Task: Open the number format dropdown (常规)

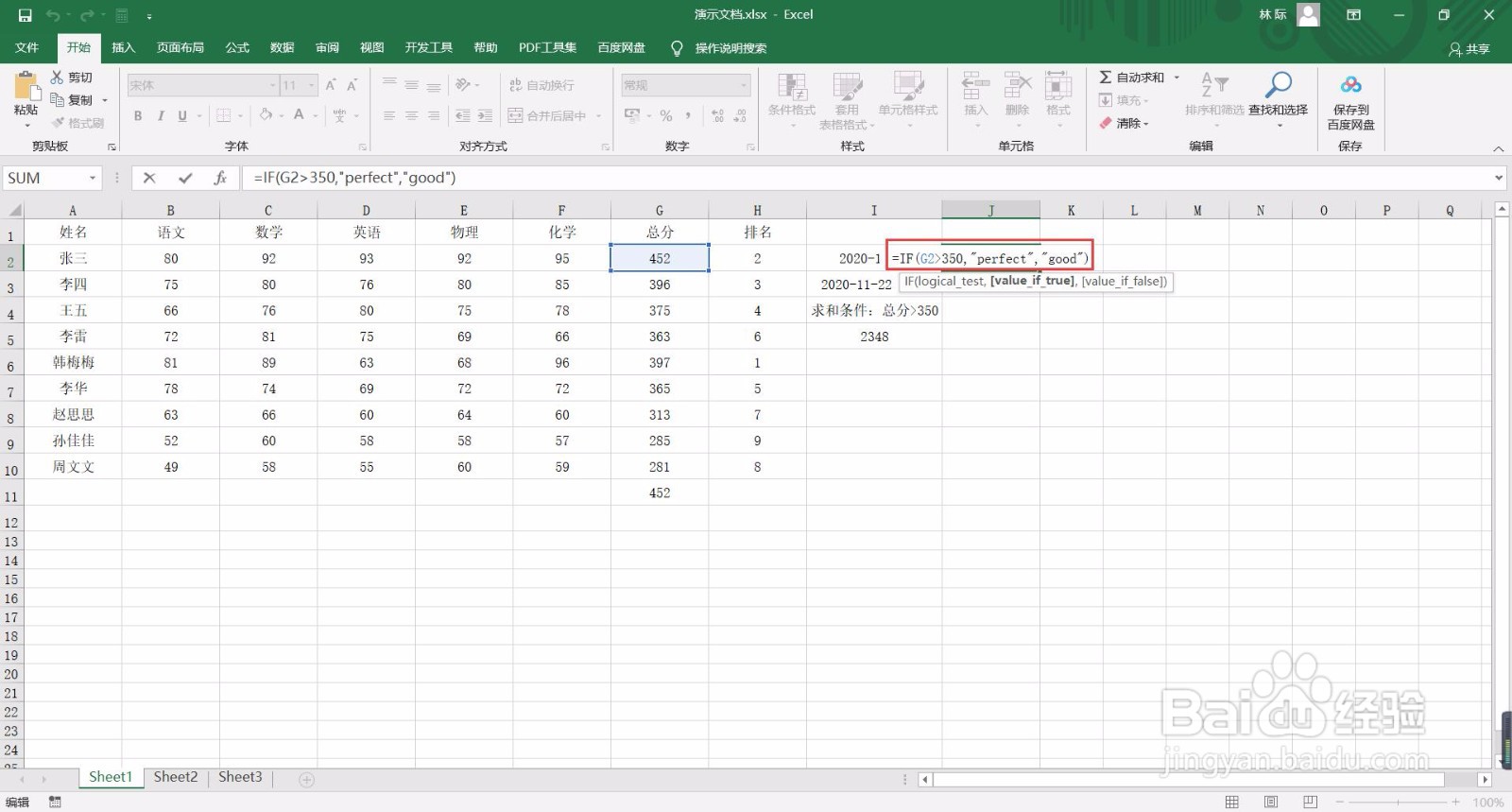Action: [745, 85]
